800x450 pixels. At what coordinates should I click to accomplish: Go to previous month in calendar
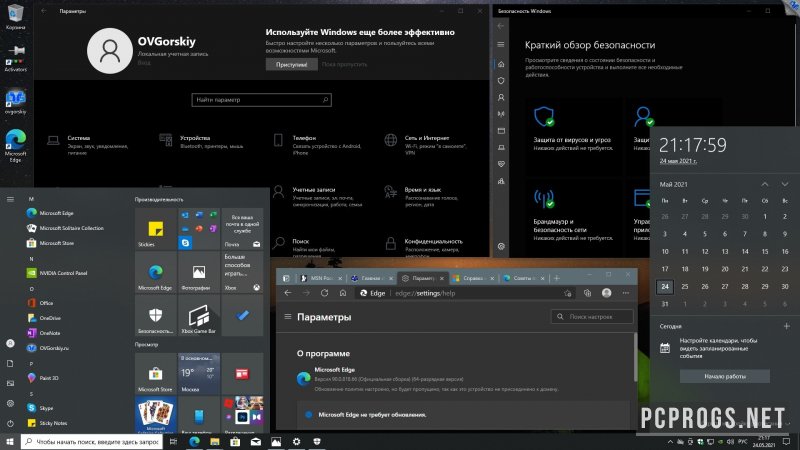[765, 184]
